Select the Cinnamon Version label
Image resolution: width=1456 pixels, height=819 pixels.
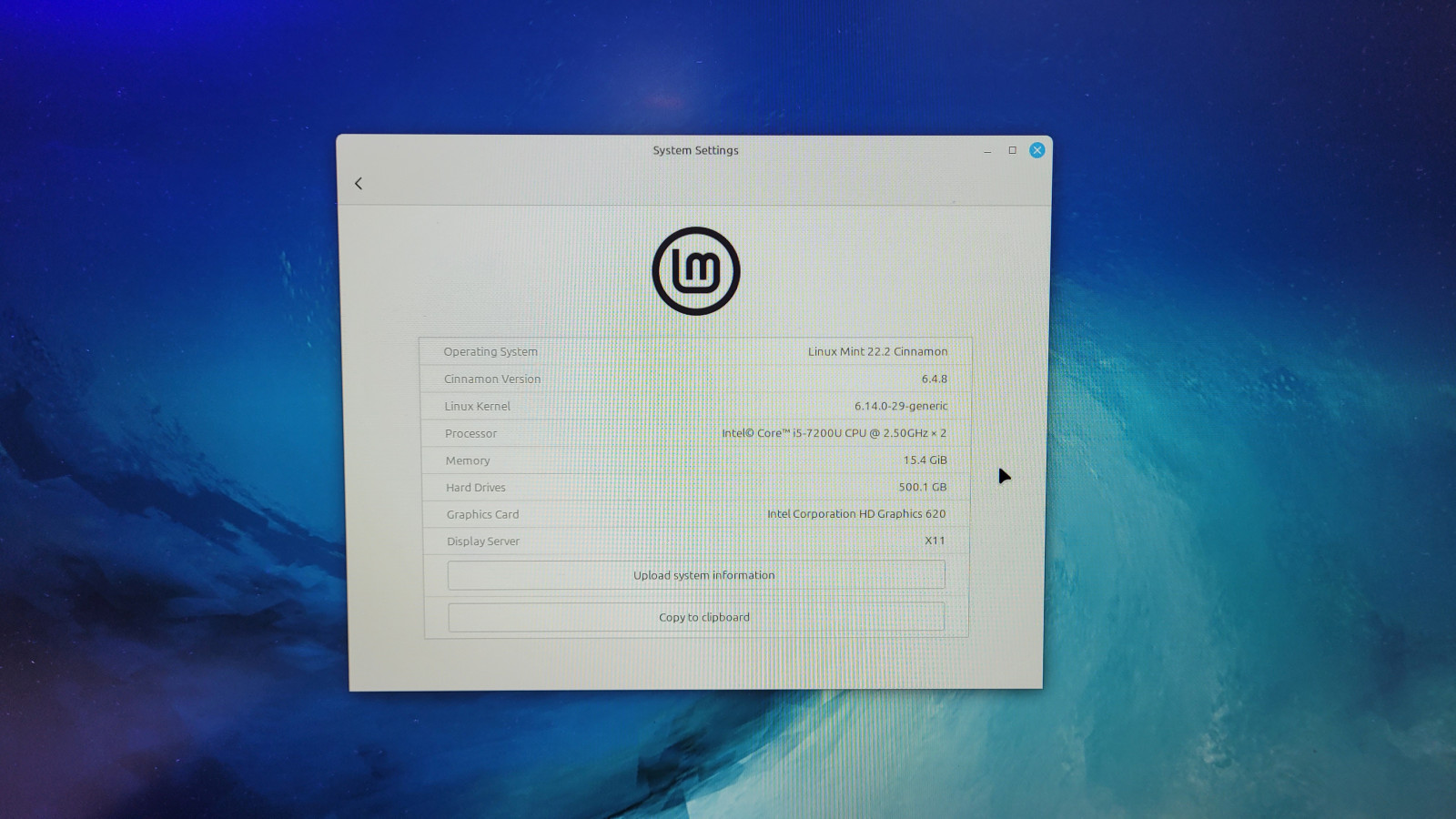coord(492,379)
